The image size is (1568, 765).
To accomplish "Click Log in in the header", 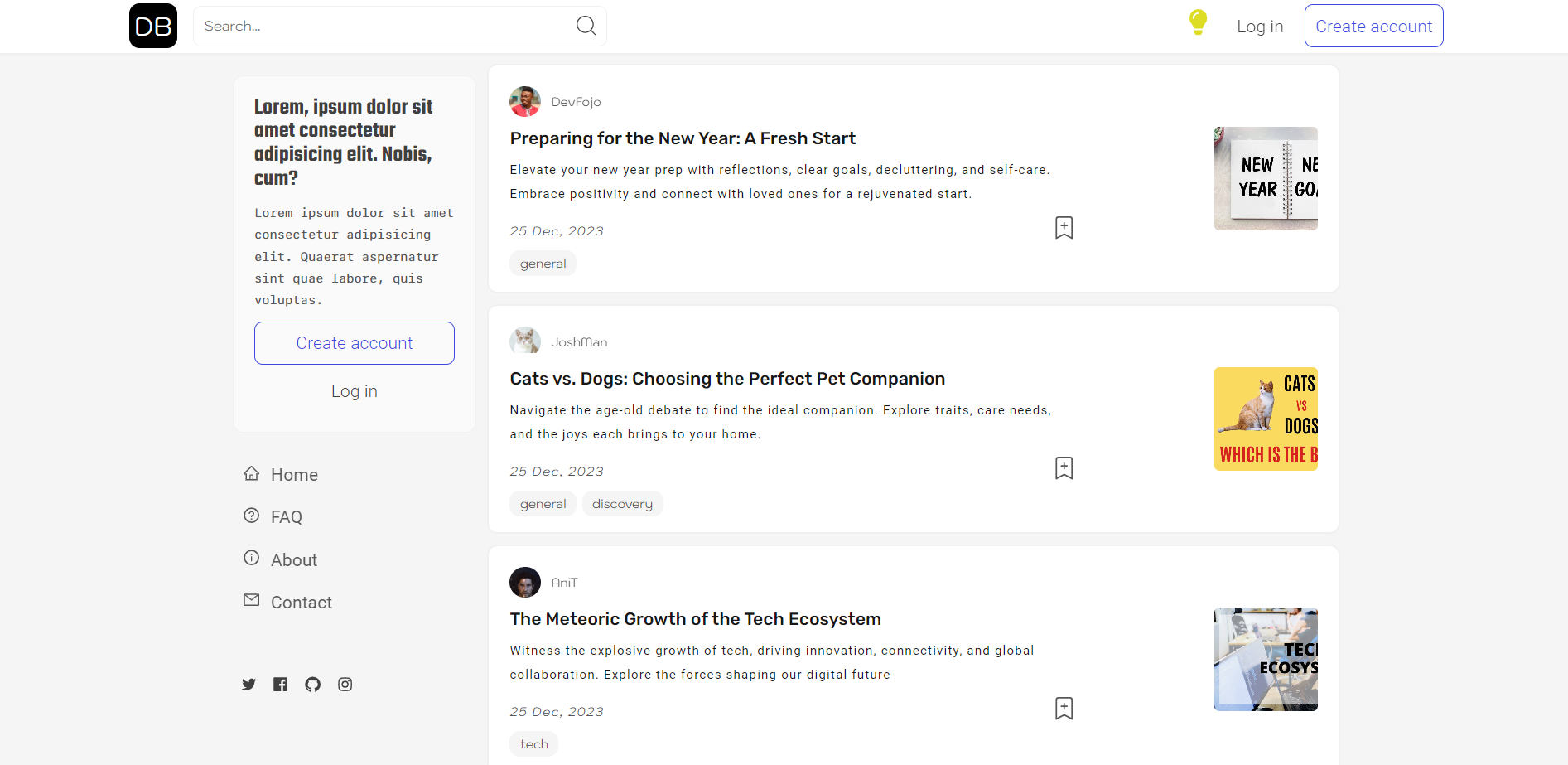I will [1259, 27].
